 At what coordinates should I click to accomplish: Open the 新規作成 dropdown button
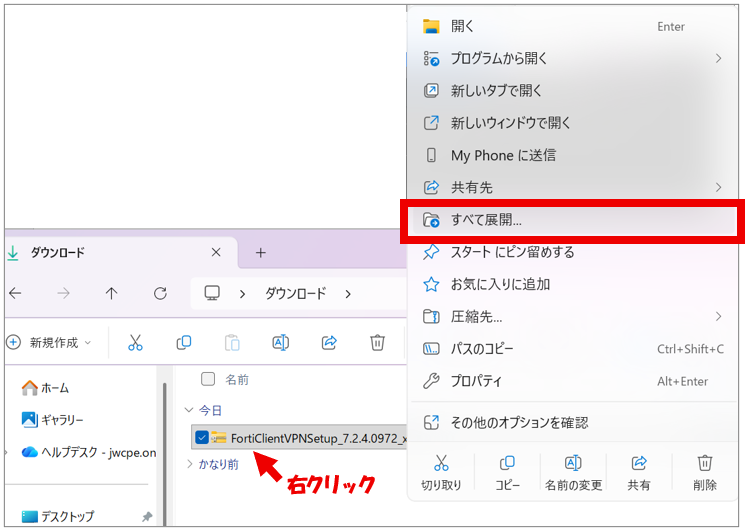click(x=49, y=342)
